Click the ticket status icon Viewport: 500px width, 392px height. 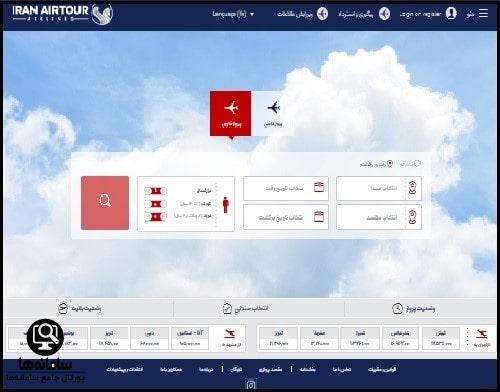[x=63, y=309]
